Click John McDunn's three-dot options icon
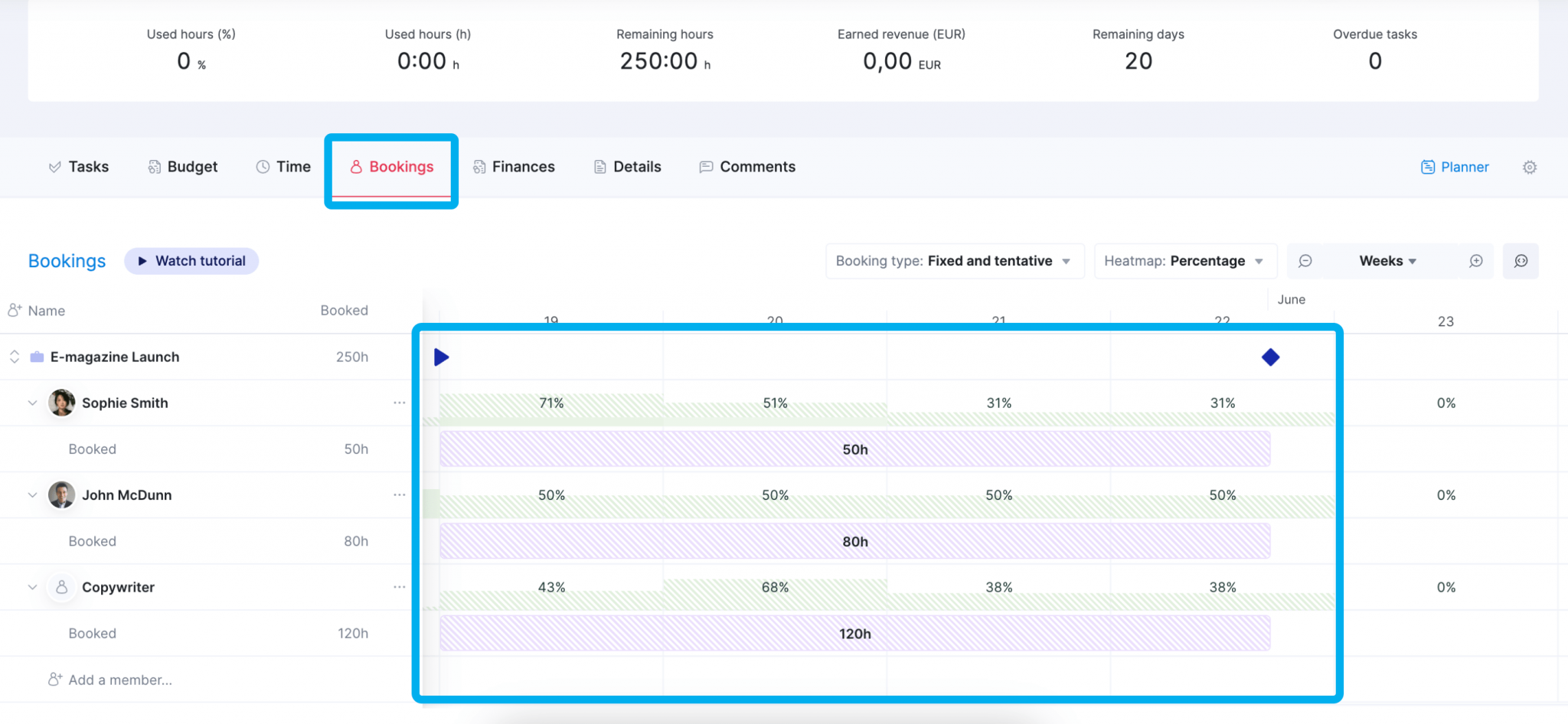The width and height of the screenshot is (1568, 724). pyautogui.click(x=399, y=495)
